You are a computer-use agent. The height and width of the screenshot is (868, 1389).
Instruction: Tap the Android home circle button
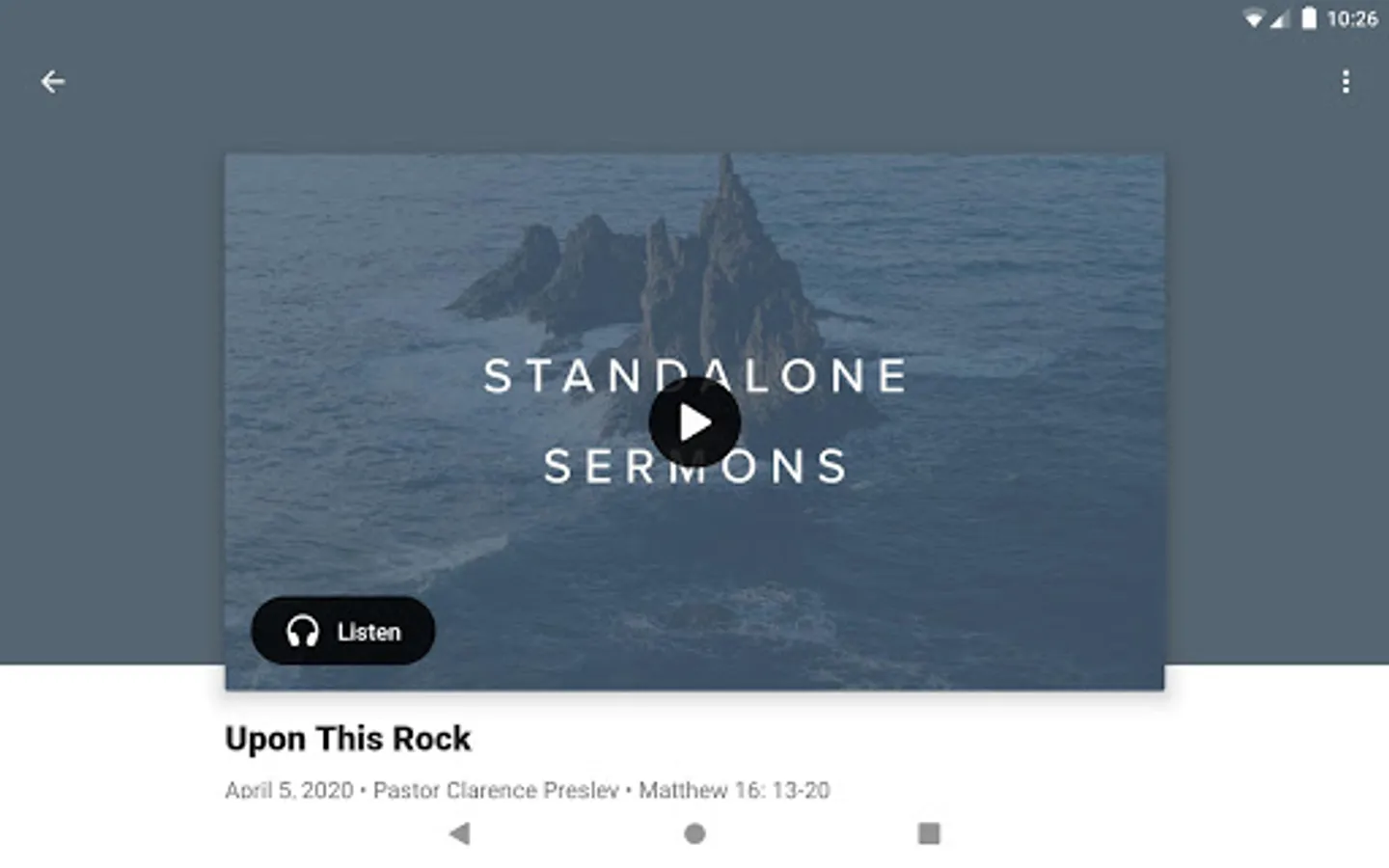tap(694, 833)
